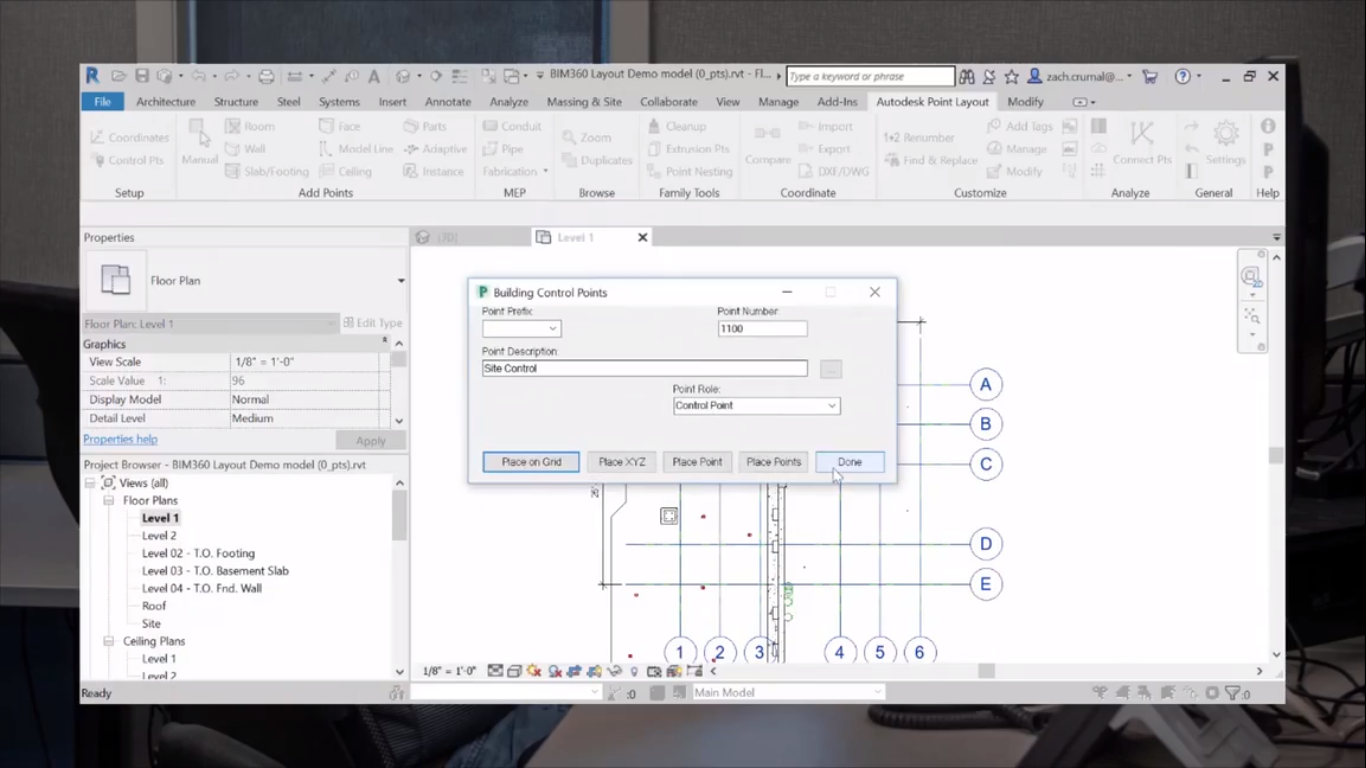
Task: Switch to the Level 1 view tab
Action: [x=576, y=237]
